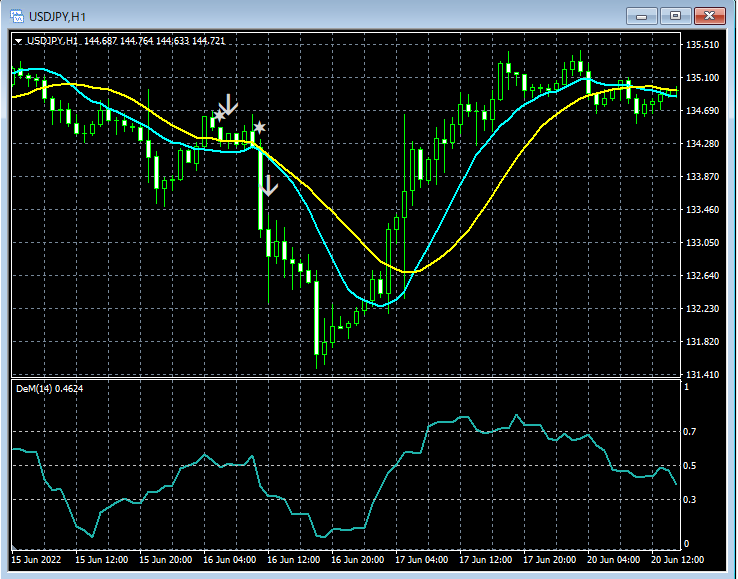Click the '17 Jun 20:00' time axis label

pyautogui.click(x=550, y=560)
